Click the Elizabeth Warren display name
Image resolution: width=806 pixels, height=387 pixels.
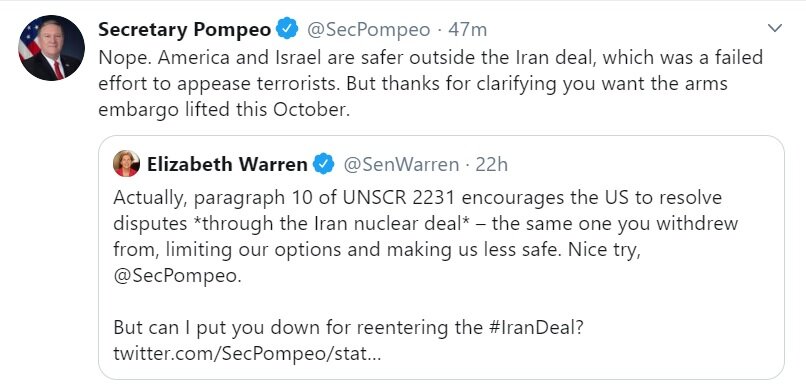227,164
